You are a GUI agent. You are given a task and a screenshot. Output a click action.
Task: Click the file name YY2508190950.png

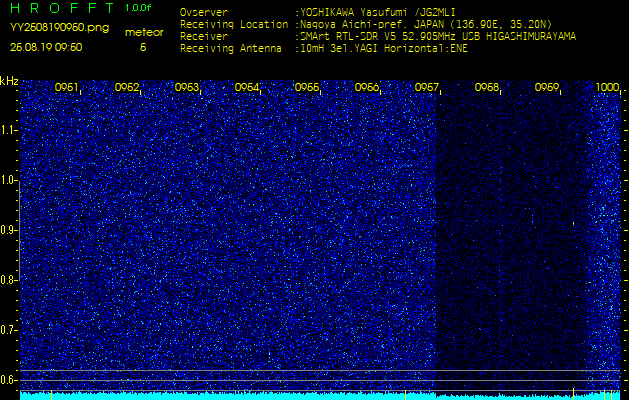(59, 28)
